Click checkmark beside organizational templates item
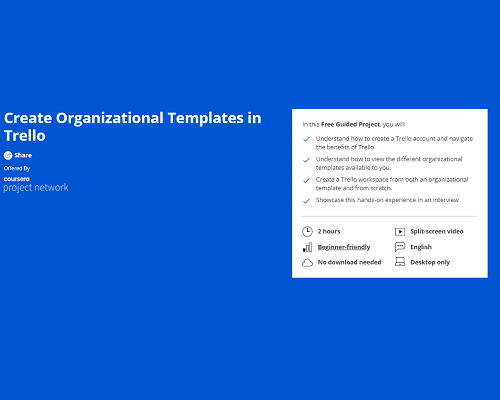Image resolution: width=500 pixels, height=400 pixels. 306,160
